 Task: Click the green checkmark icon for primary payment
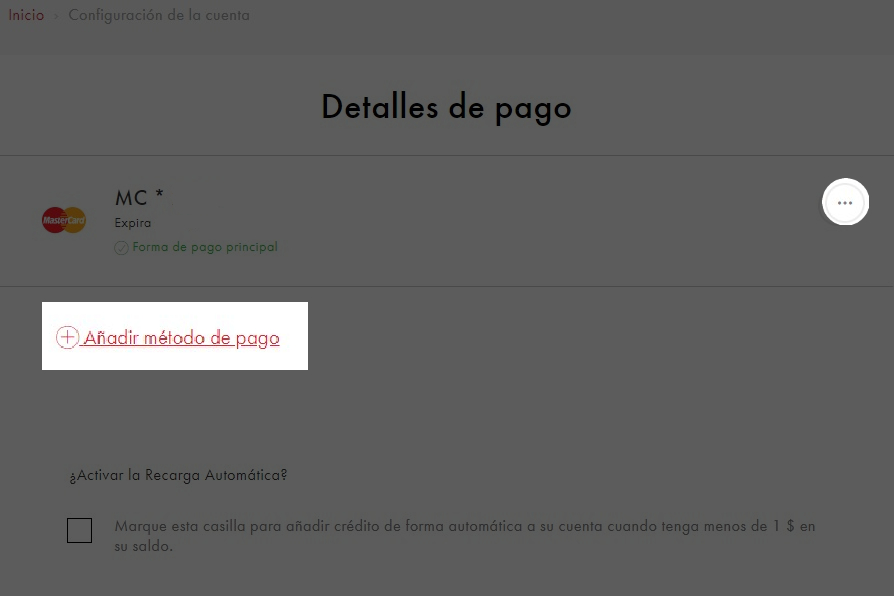(x=121, y=248)
